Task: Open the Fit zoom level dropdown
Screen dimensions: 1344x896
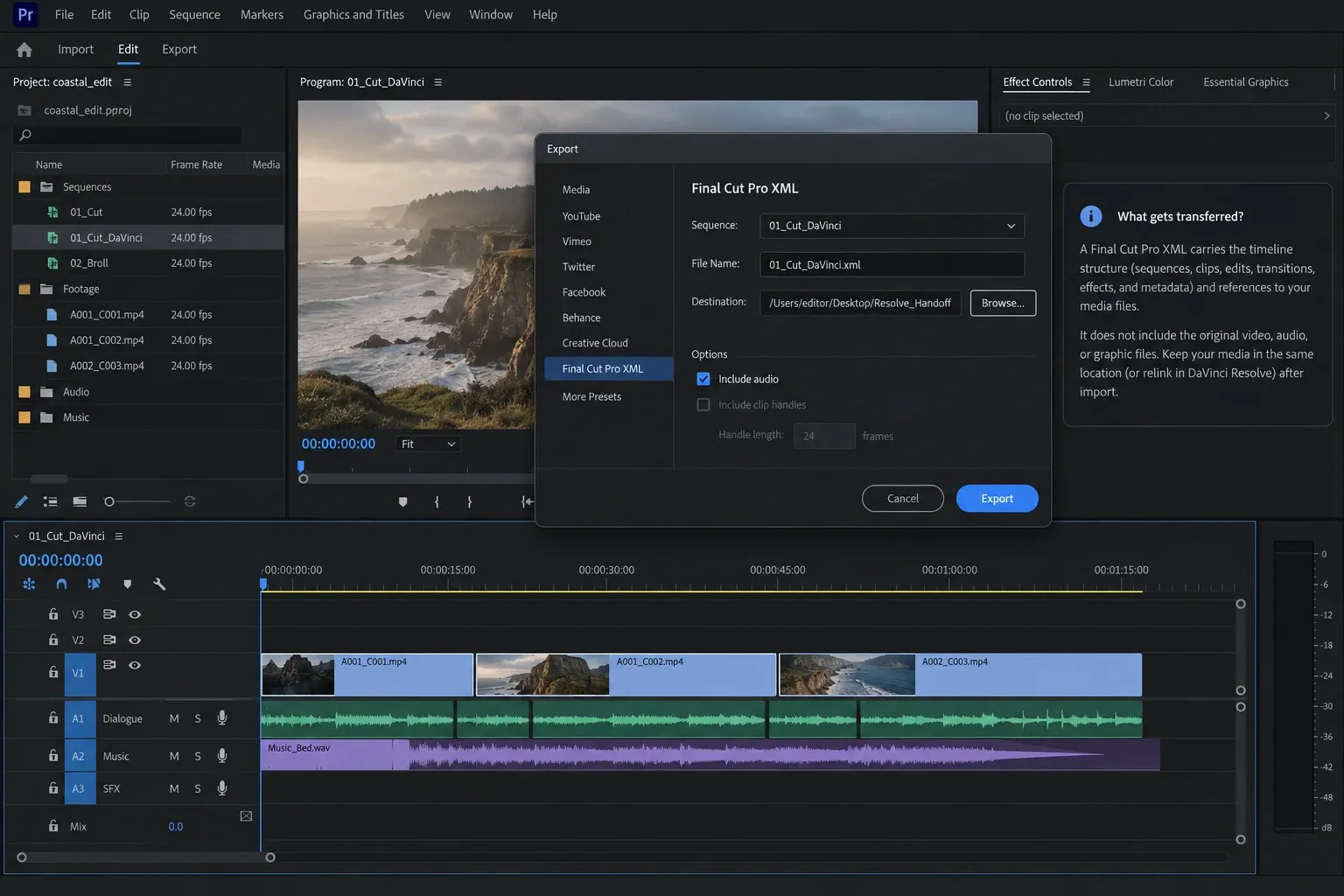Action: click(428, 444)
